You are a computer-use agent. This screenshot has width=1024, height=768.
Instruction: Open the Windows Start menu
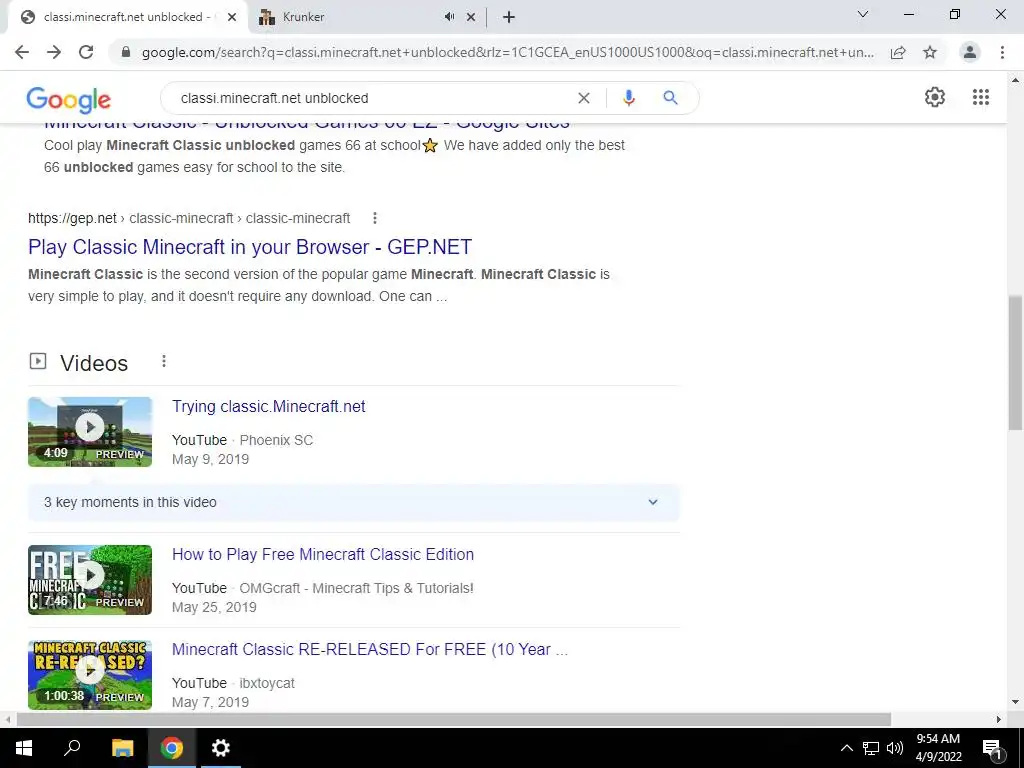click(x=24, y=748)
